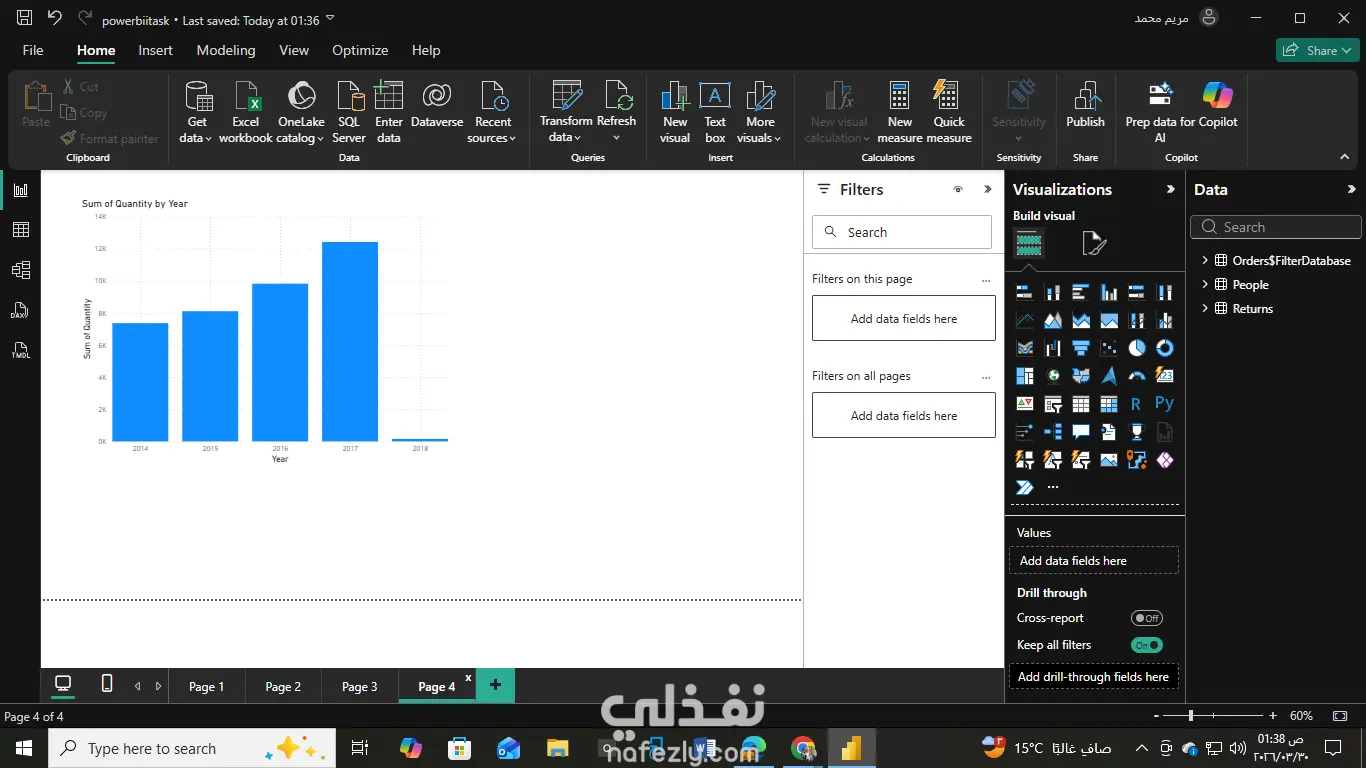This screenshot has width=1366, height=768.
Task: Choose the funnel chart visual
Action: (x=1081, y=348)
